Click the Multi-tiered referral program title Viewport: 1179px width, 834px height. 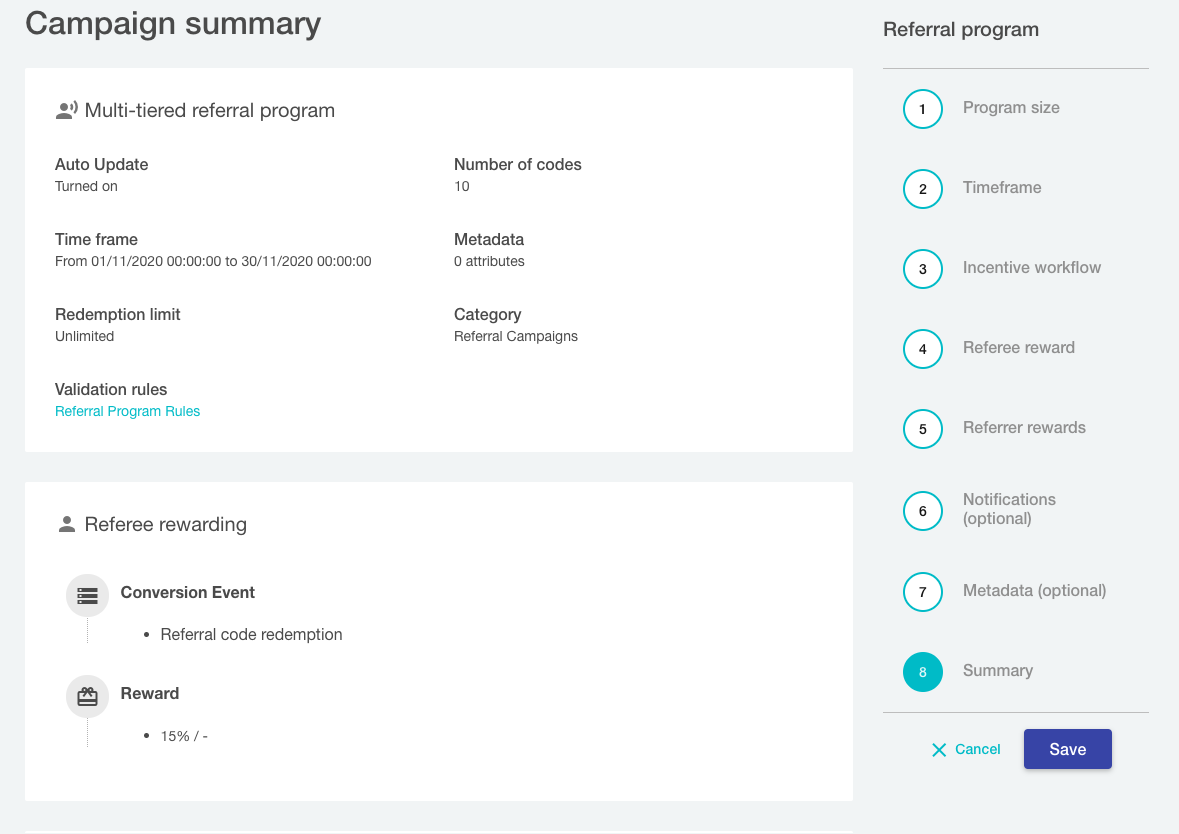pyautogui.click(x=210, y=111)
